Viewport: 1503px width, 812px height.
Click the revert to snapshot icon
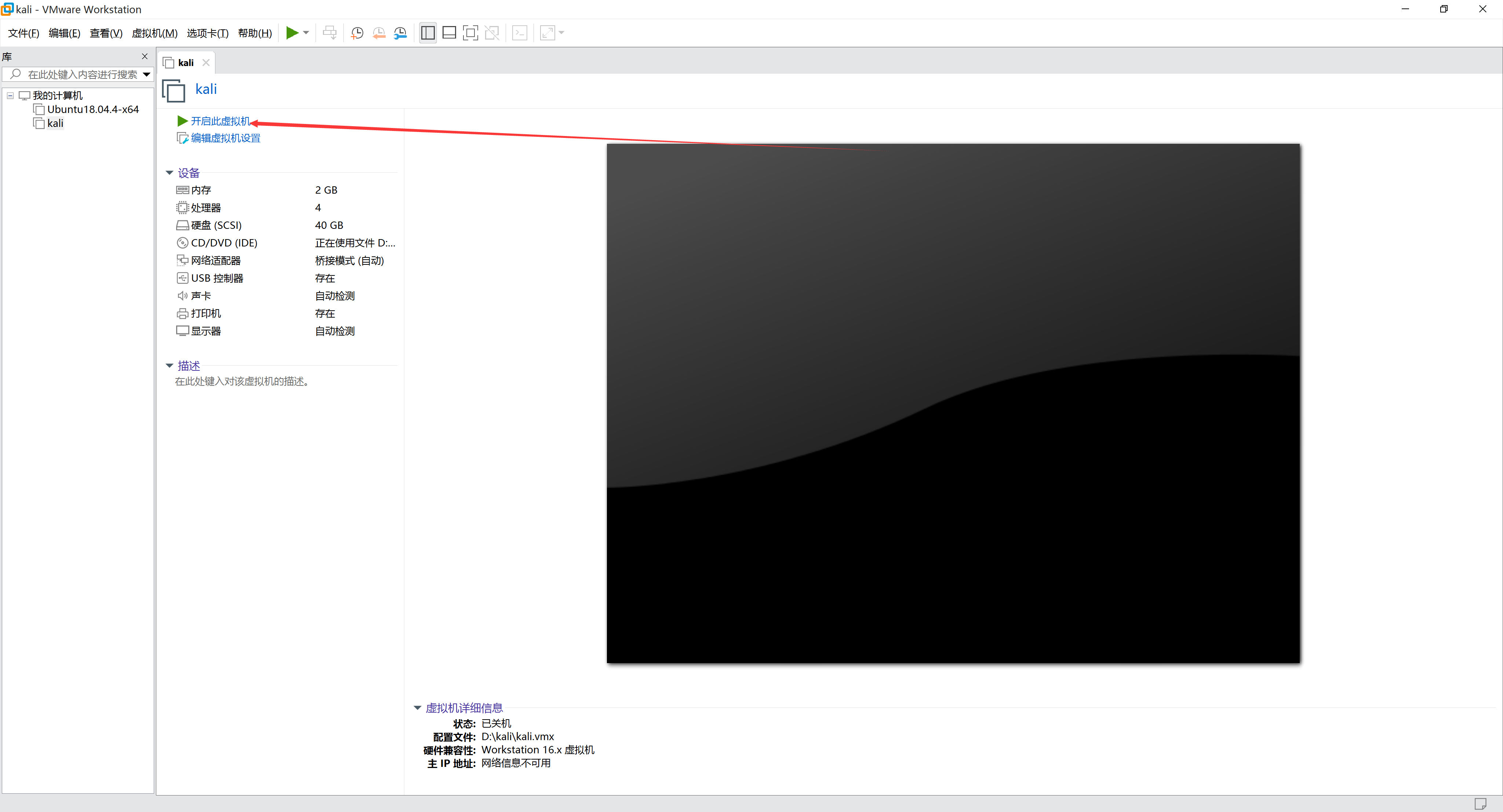(x=379, y=33)
